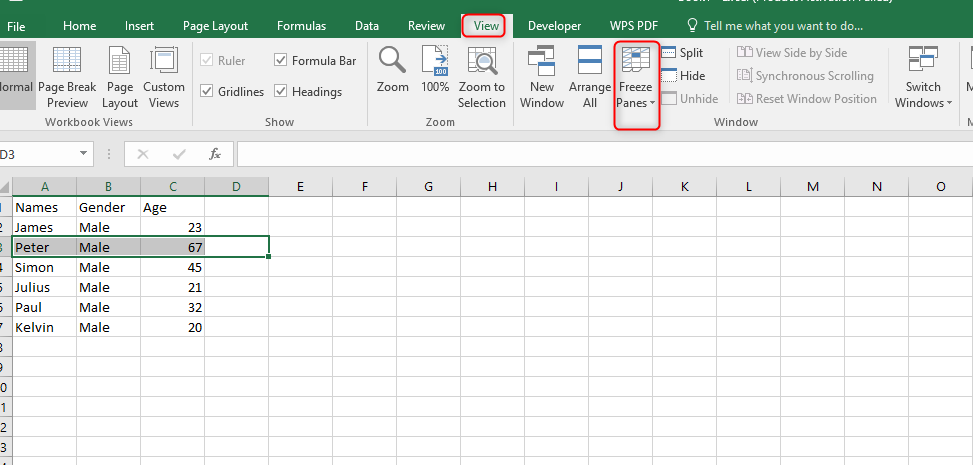Click the age cell with 32

point(173,307)
